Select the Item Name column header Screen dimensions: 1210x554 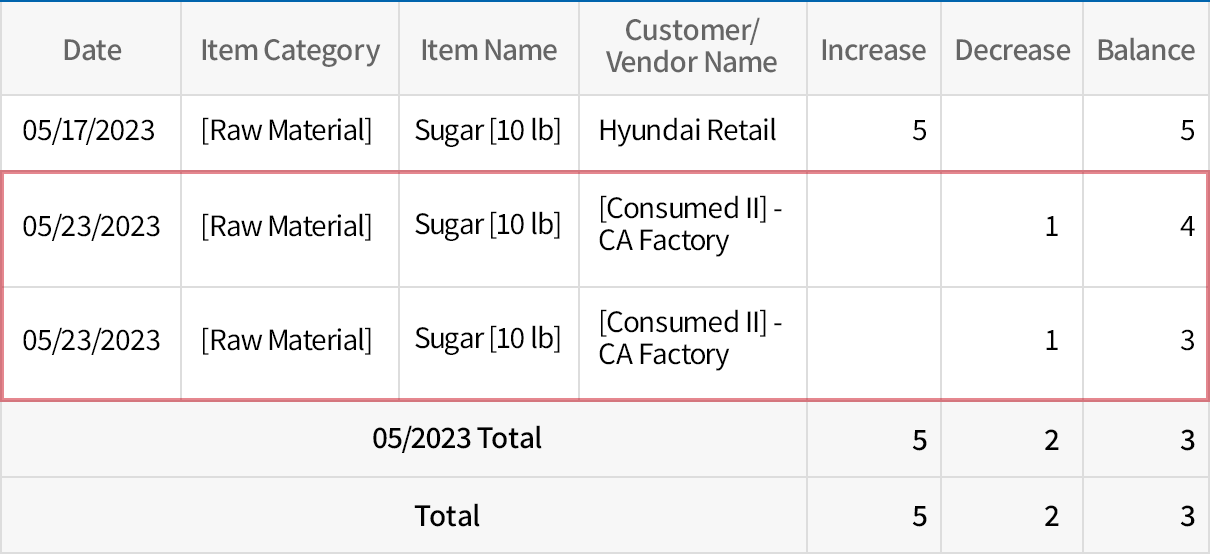point(488,50)
